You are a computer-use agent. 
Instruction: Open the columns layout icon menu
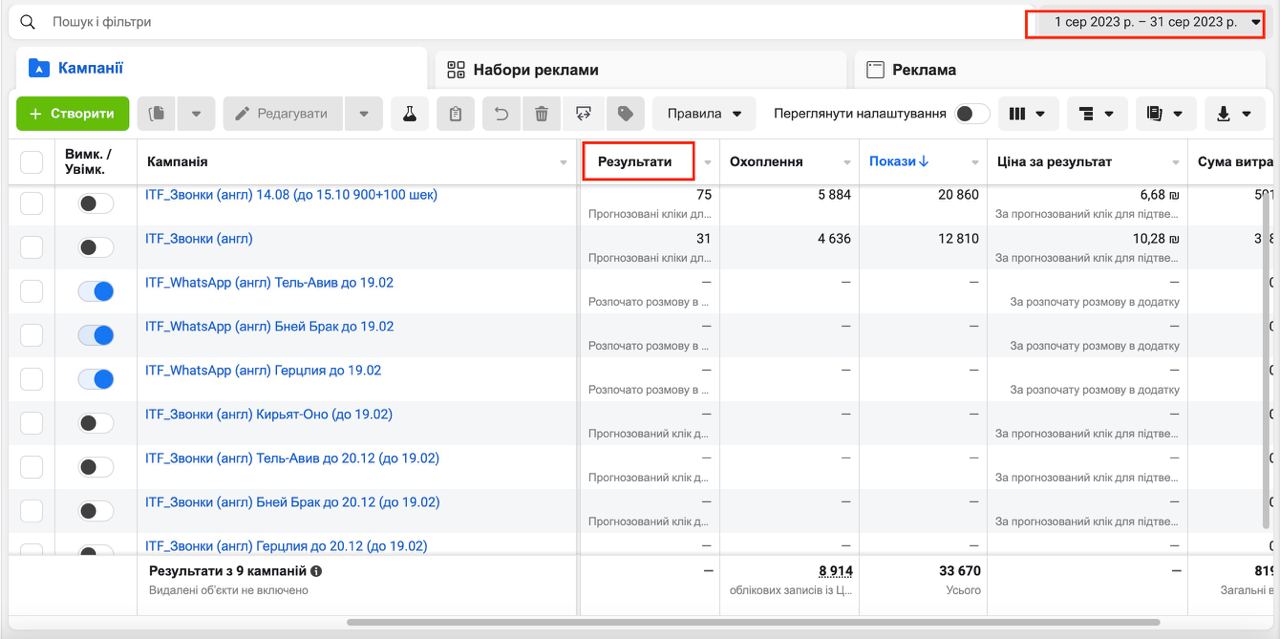tap(1027, 114)
